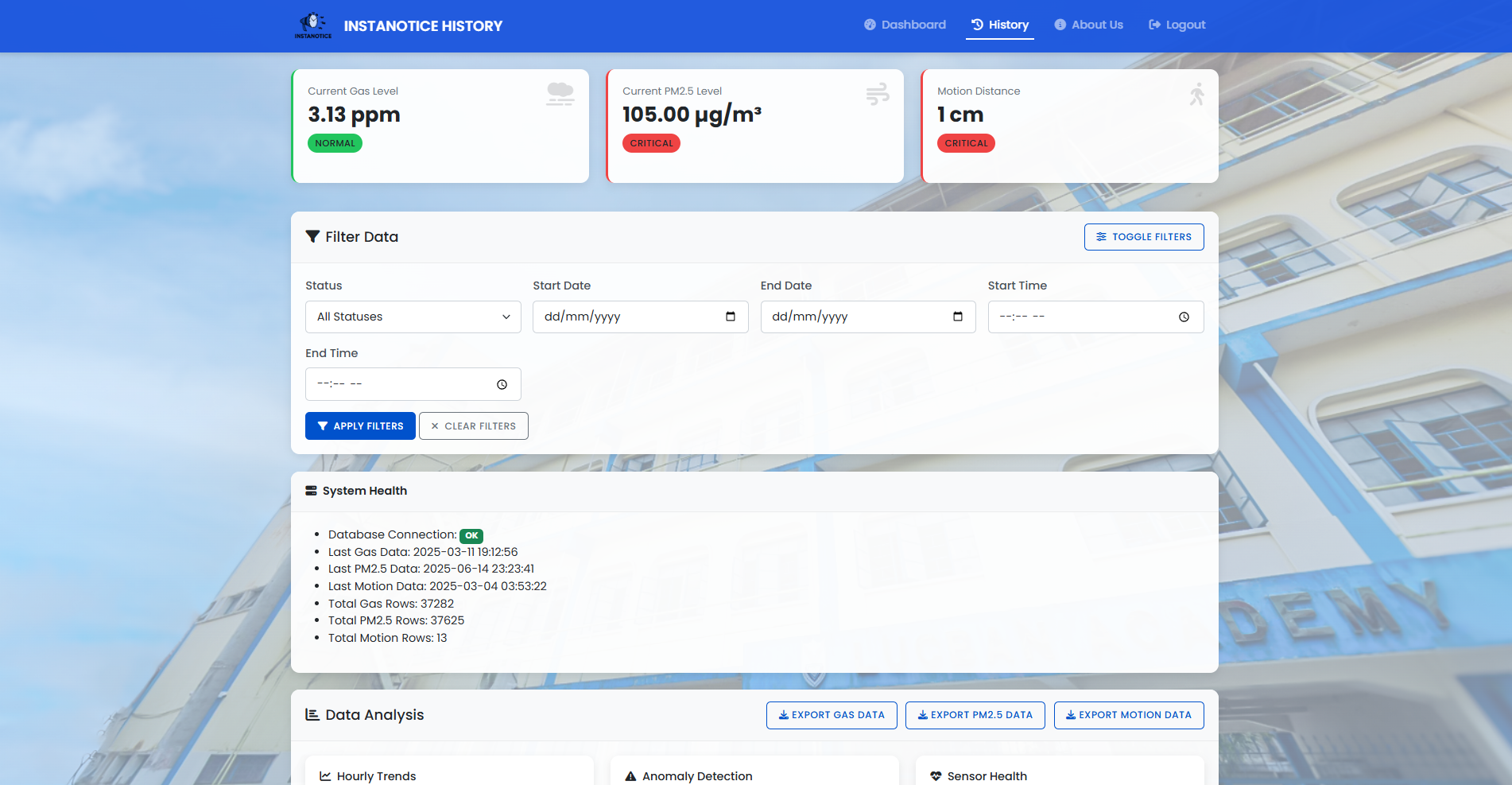
Task: Clear all filters with Clear Filters
Action: point(473,426)
